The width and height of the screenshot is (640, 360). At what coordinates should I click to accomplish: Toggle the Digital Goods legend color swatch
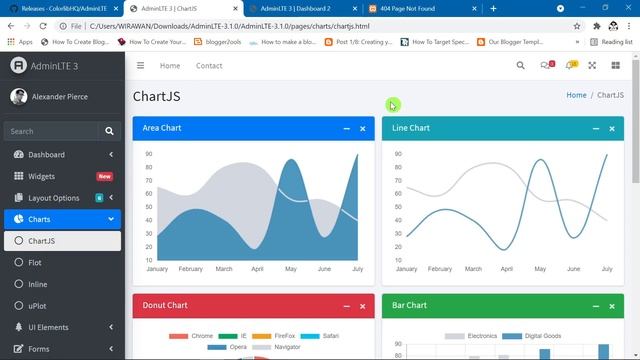[512, 336]
